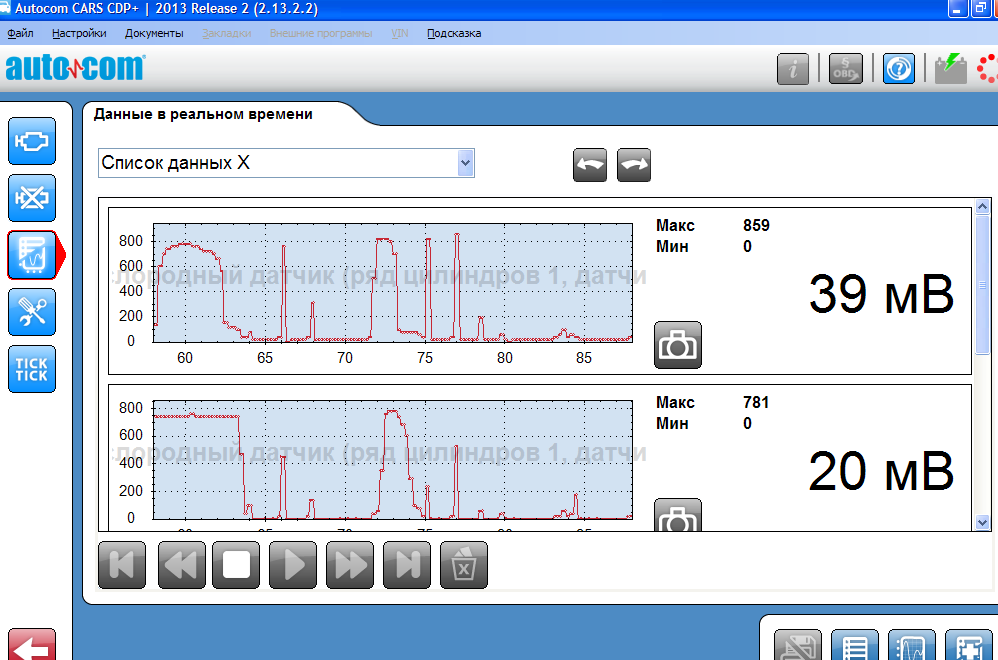Open the Настройки menu

pyautogui.click(x=79, y=33)
